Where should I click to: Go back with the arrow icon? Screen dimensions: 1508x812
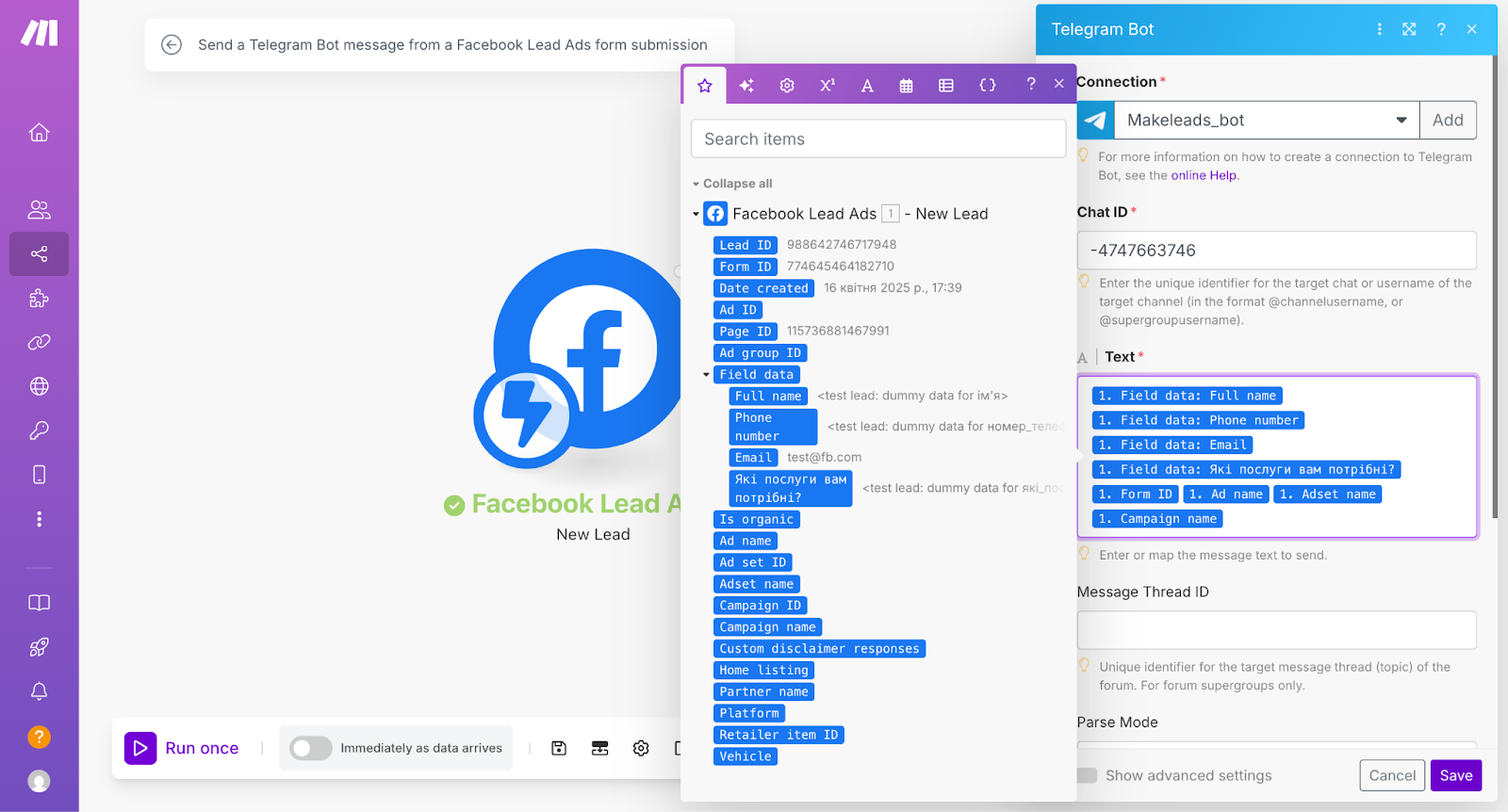pyautogui.click(x=172, y=44)
